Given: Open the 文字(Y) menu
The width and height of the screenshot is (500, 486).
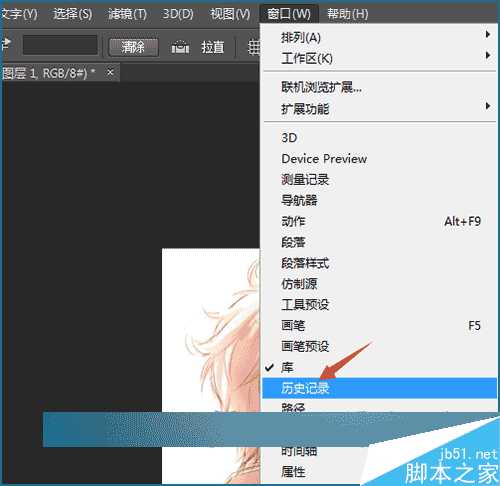Looking at the screenshot, I should coord(18,14).
